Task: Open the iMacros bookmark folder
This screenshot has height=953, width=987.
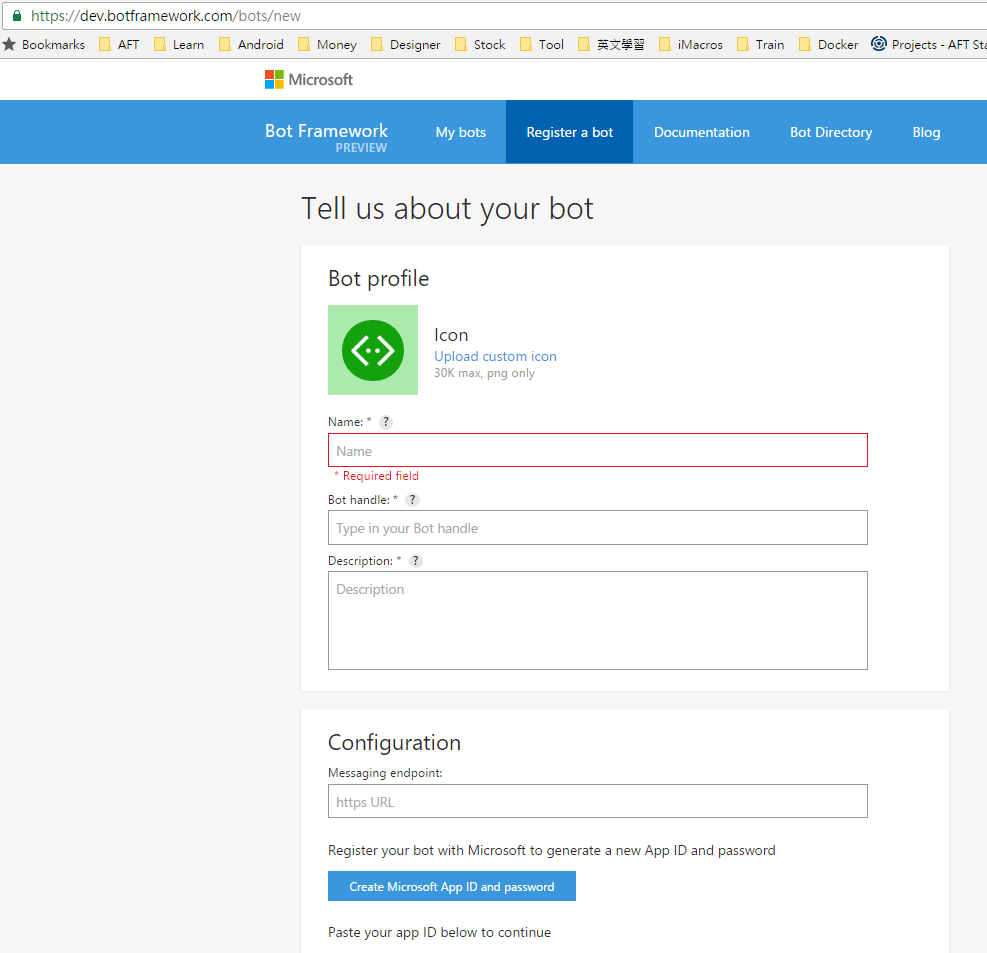Action: click(x=691, y=44)
